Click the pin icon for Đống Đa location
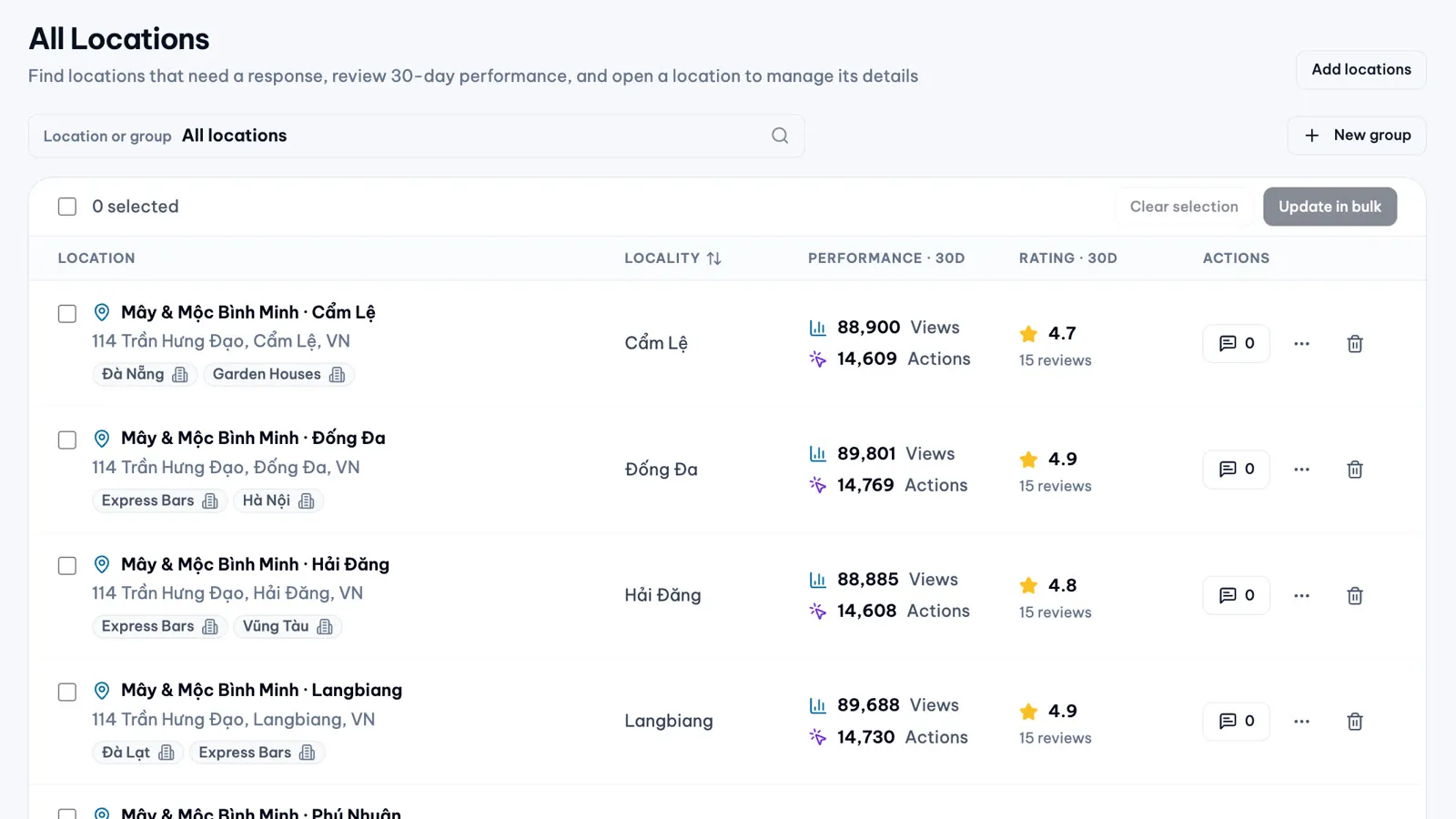This screenshot has height=819, width=1456. [102, 439]
